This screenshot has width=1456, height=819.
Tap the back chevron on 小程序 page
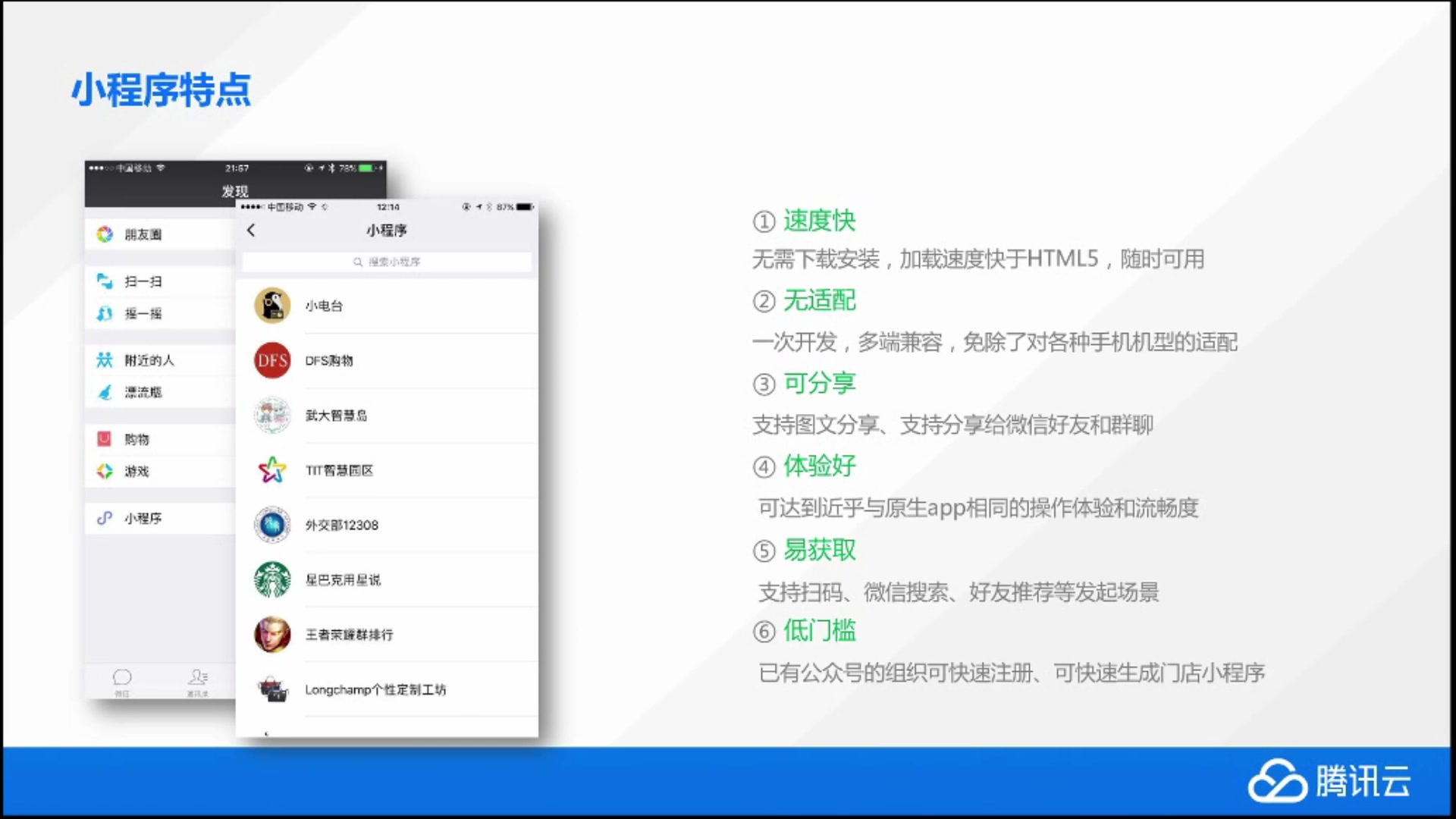pyautogui.click(x=252, y=230)
